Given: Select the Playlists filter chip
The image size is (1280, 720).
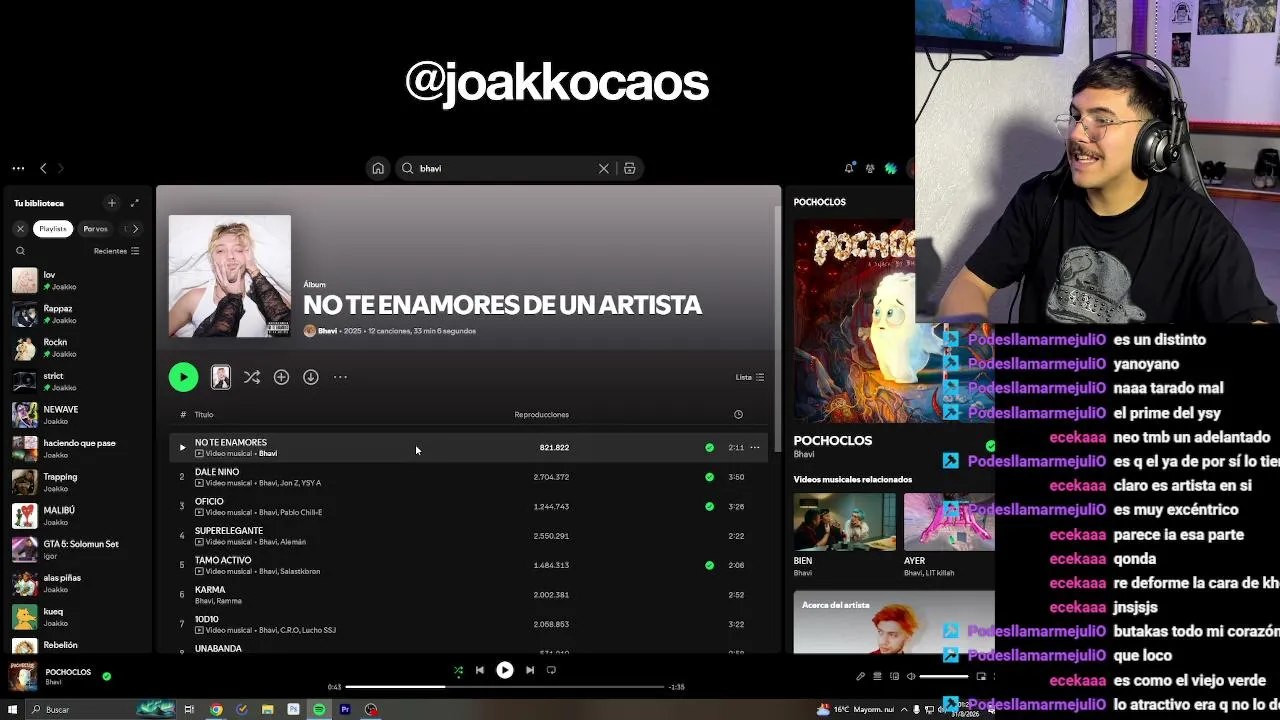Looking at the screenshot, I should 53,228.
